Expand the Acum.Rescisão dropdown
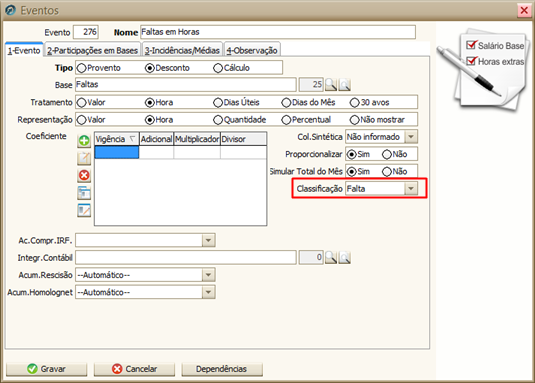This screenshot has height=383, width=535. pyautogui.click(x=208, y=275)
